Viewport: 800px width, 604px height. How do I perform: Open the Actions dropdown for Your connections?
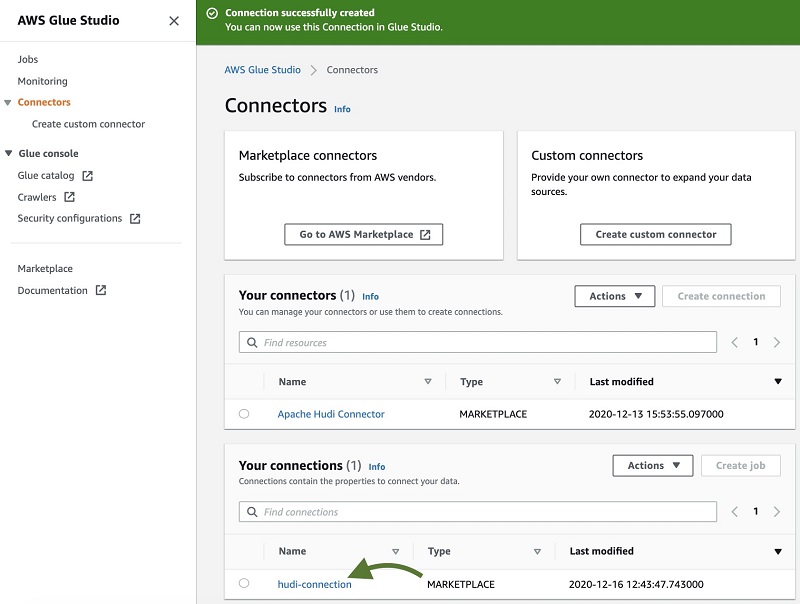click(653, 466)
